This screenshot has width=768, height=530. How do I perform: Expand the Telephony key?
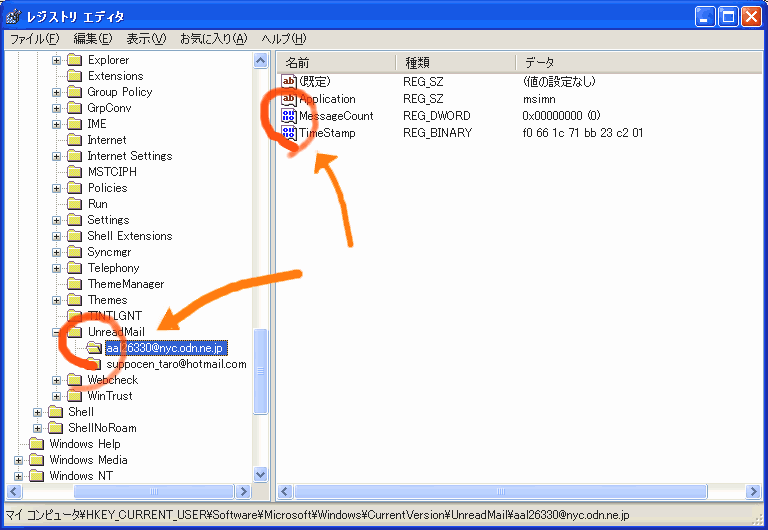pos(56,268)
